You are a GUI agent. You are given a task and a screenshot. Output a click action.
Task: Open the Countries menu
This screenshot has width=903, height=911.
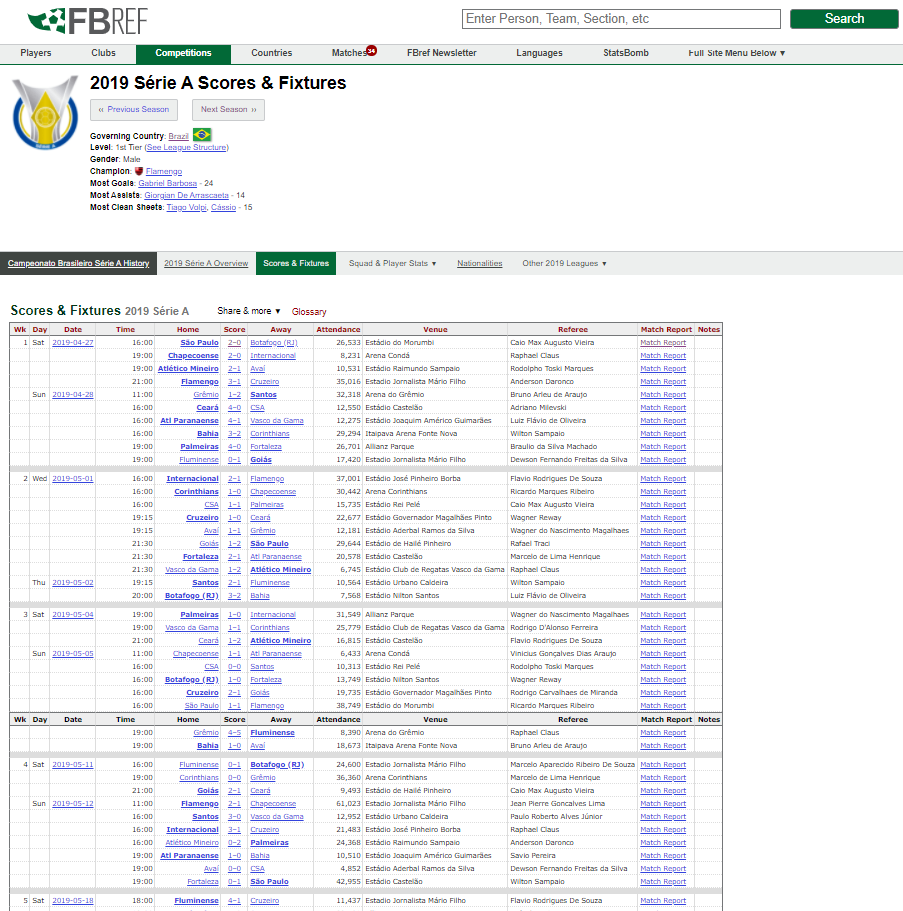click(271, 53)
